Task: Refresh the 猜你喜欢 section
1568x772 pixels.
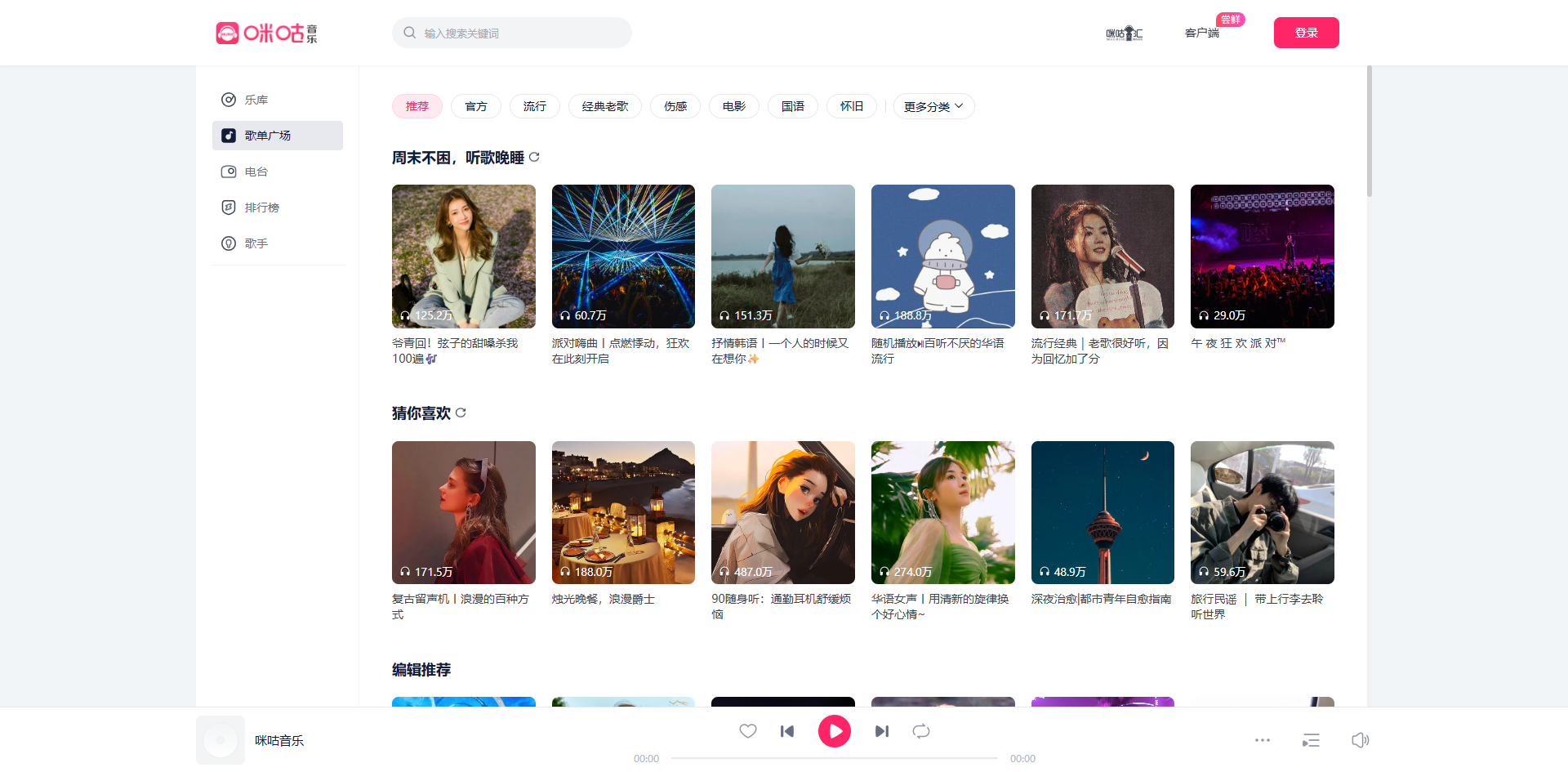Action: click(461, 413)
